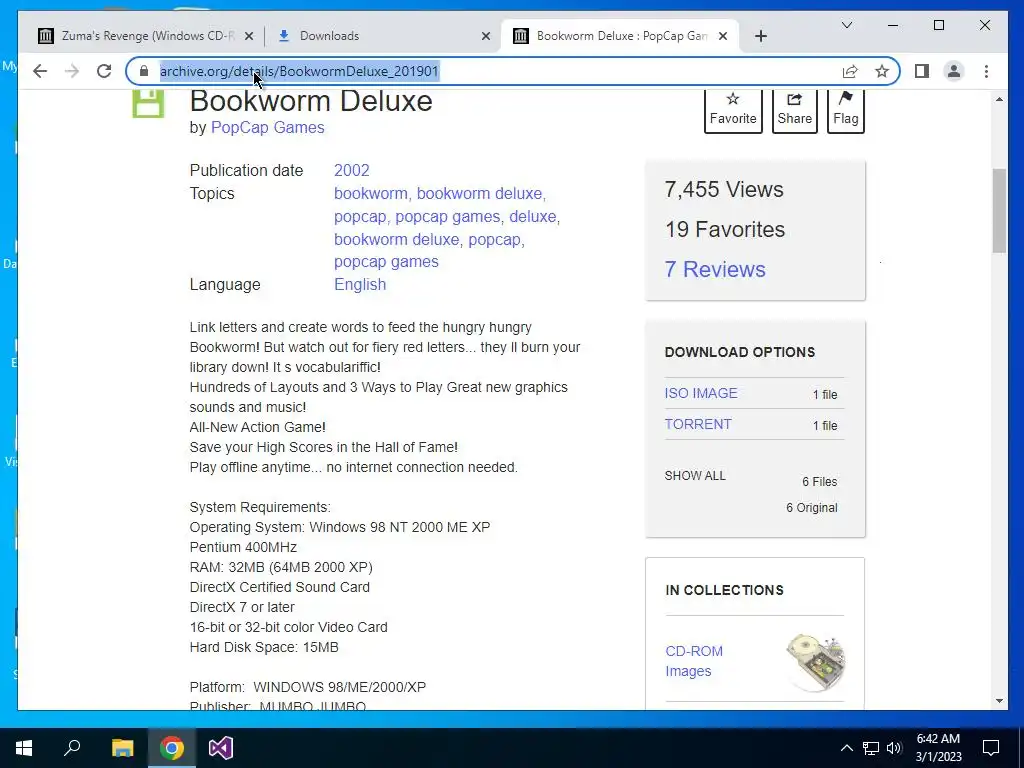The width and height of the screenshot is (1024, 768).
Task: Click the Favorite star button
Action: (x=733, y=110)
